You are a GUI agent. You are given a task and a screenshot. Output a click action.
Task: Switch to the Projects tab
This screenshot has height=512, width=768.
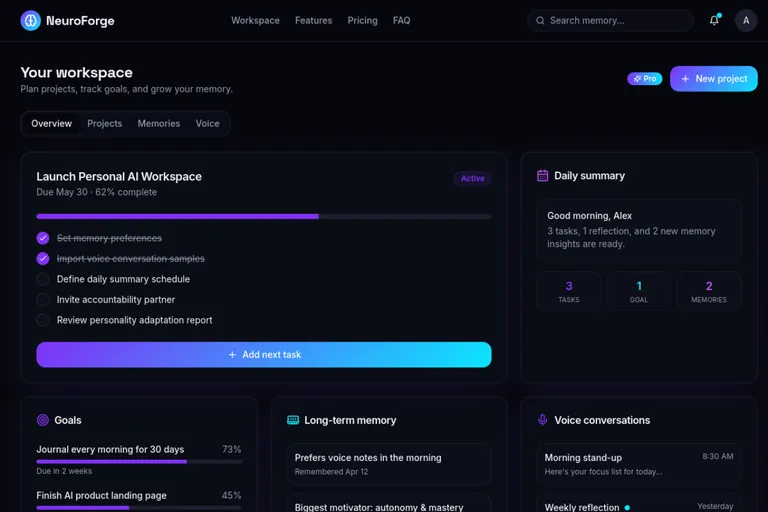104,123
